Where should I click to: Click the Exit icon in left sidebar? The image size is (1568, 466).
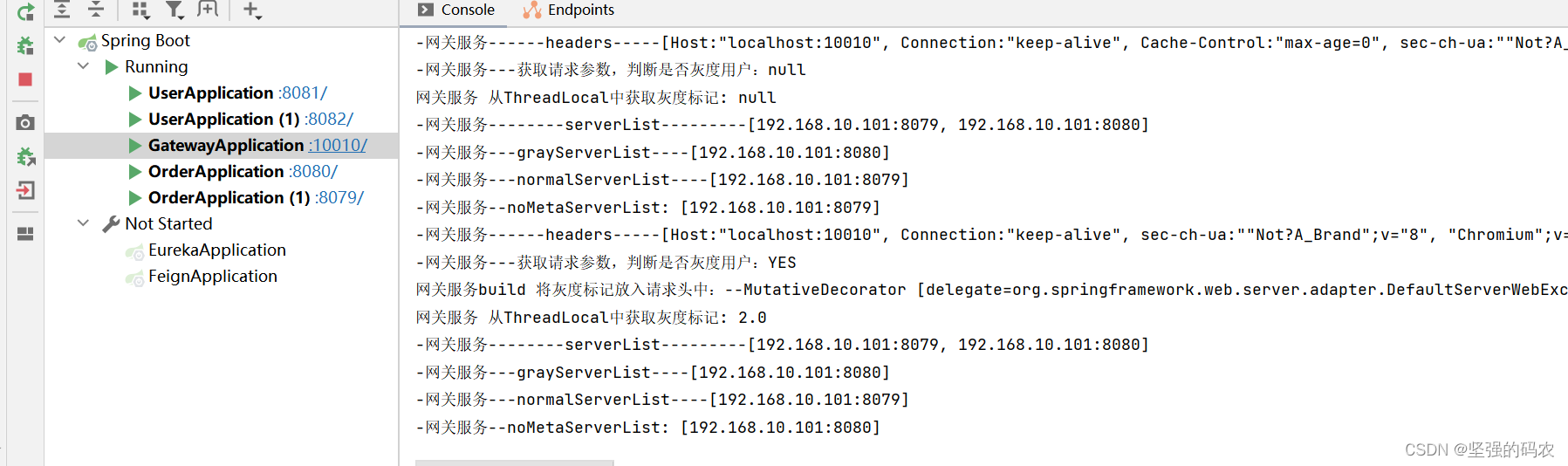(x=25, y=190)
